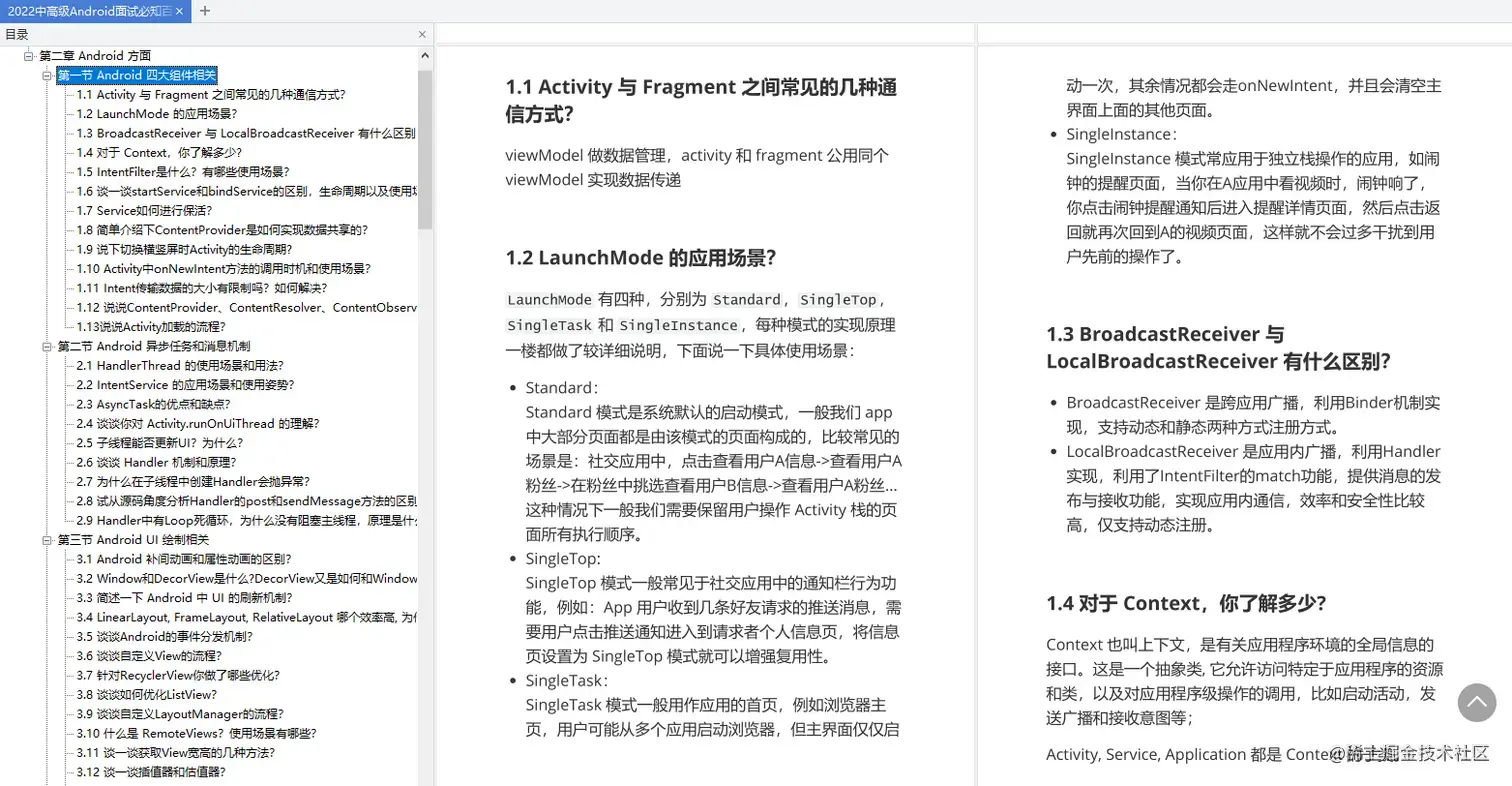Open outline item 1.9 切换横竖屏时Activity的生命周期
Screen dimensions: 1512x786
(183, 249)
